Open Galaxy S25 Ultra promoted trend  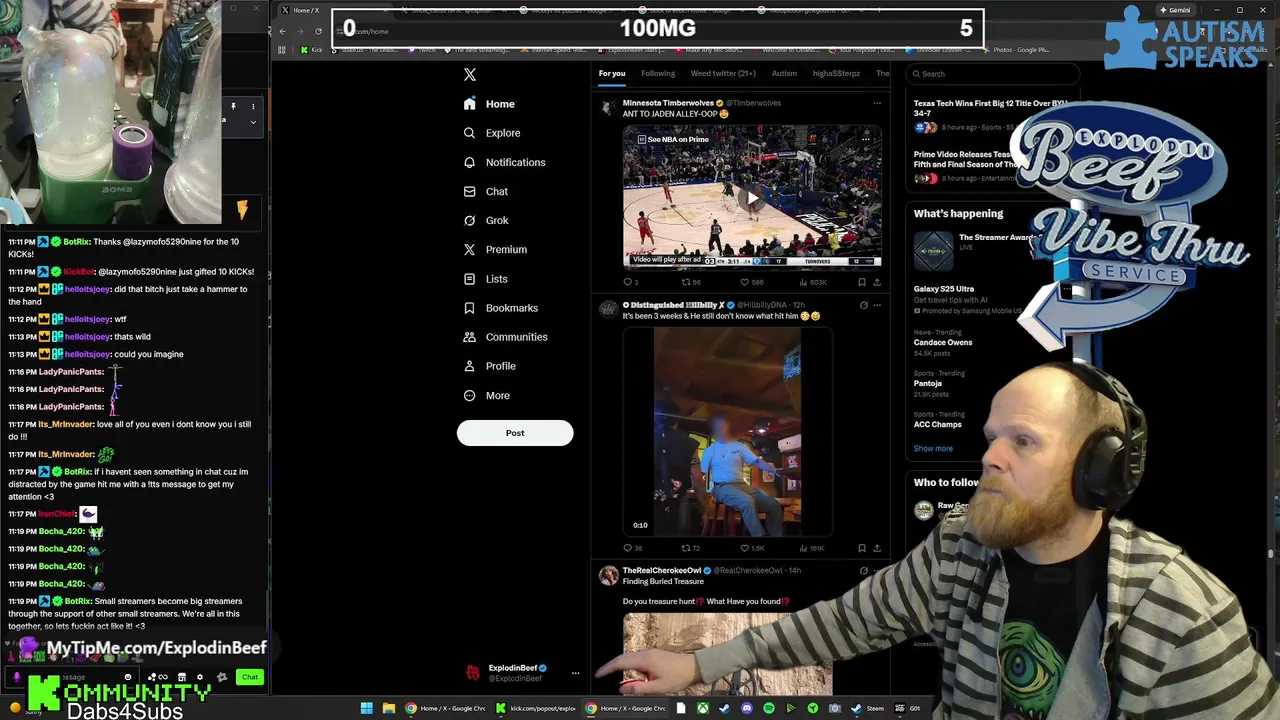pos(968,299)
